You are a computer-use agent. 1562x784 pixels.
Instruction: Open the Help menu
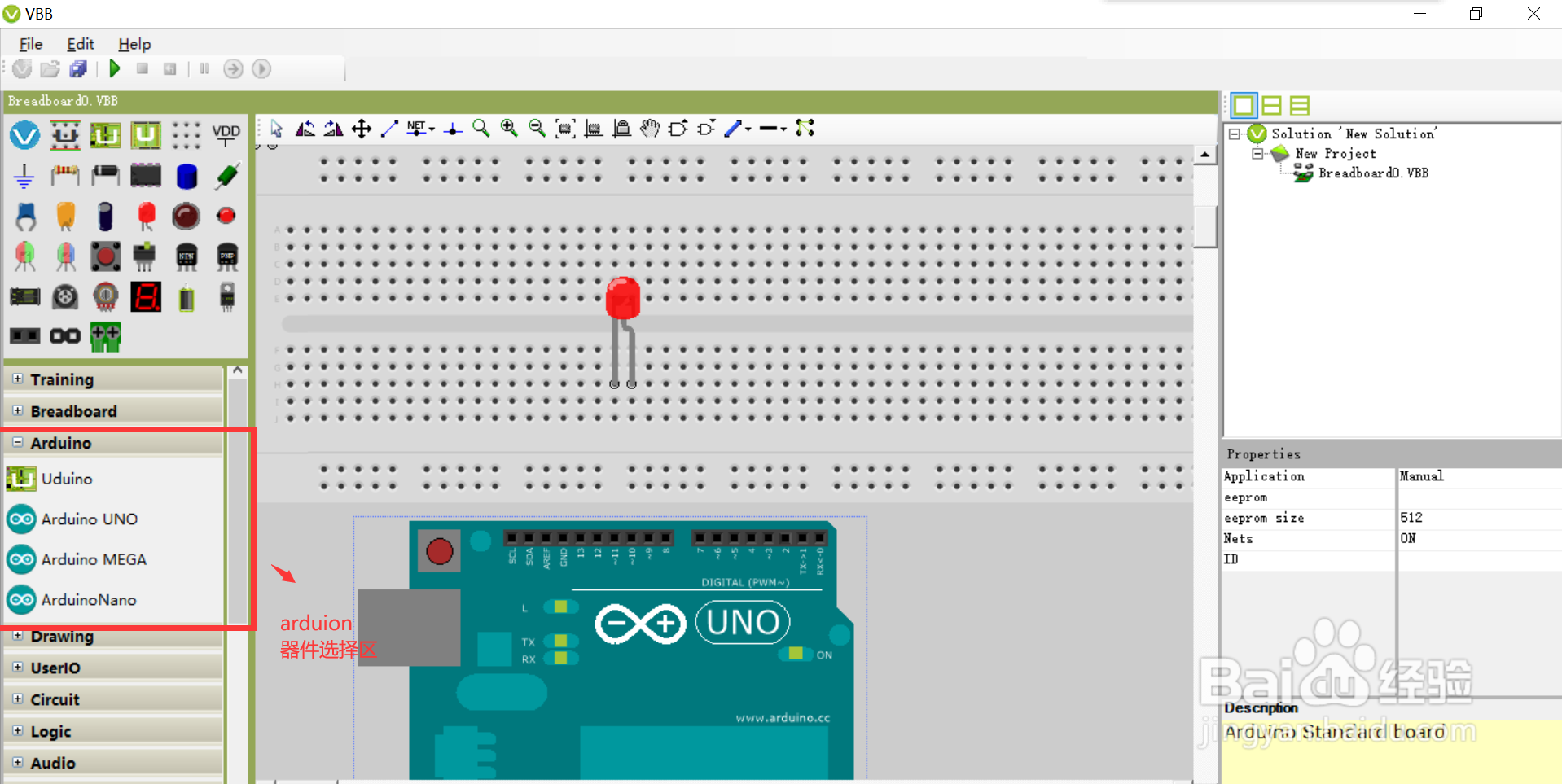click(134, 44)
